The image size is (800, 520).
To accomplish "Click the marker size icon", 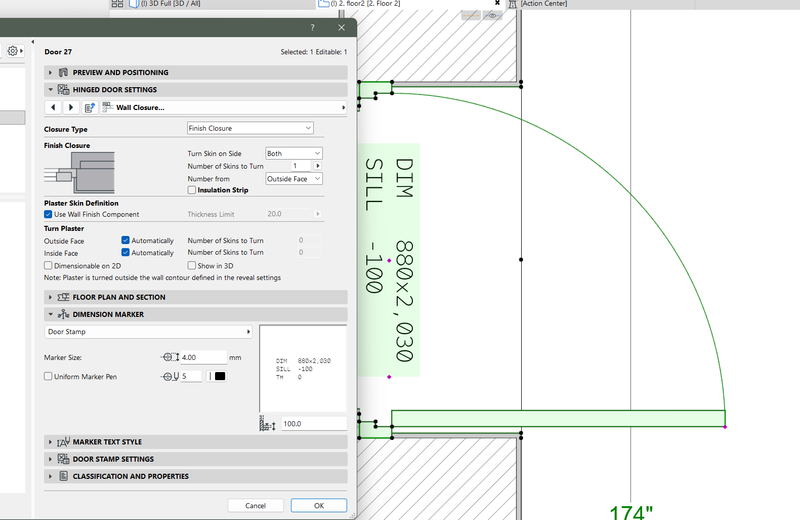I will click(169, 357).
